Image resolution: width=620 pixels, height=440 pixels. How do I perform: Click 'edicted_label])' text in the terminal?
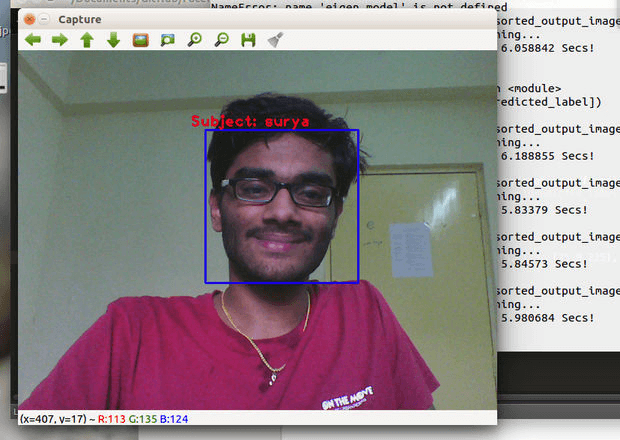550,102
